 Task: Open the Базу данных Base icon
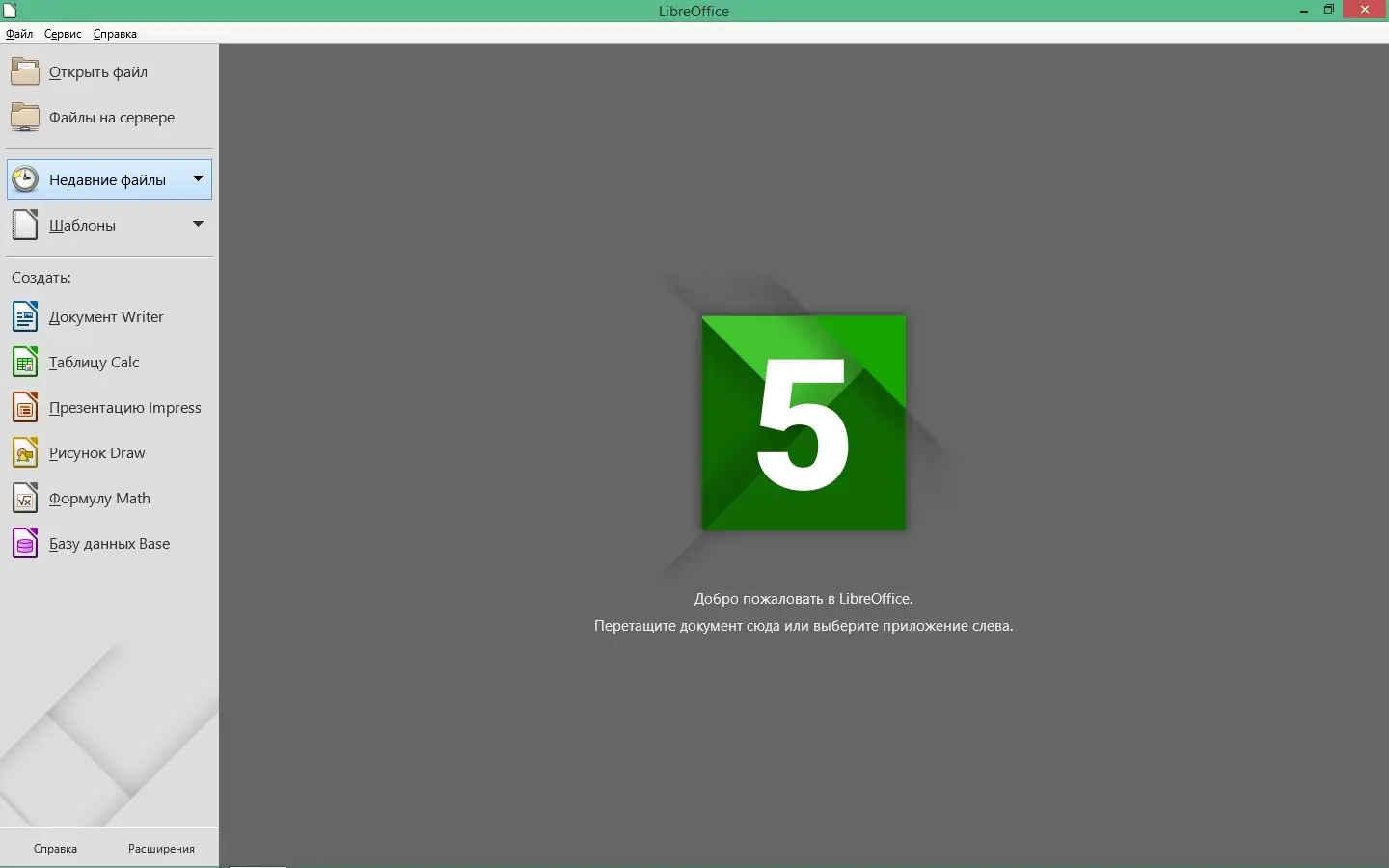coord(24,543)
